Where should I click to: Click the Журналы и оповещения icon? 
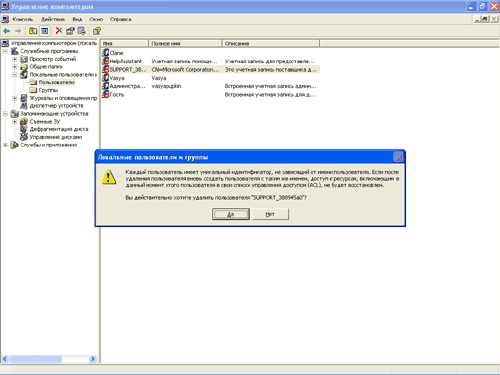pyautogui.click(x=24, y=98)
